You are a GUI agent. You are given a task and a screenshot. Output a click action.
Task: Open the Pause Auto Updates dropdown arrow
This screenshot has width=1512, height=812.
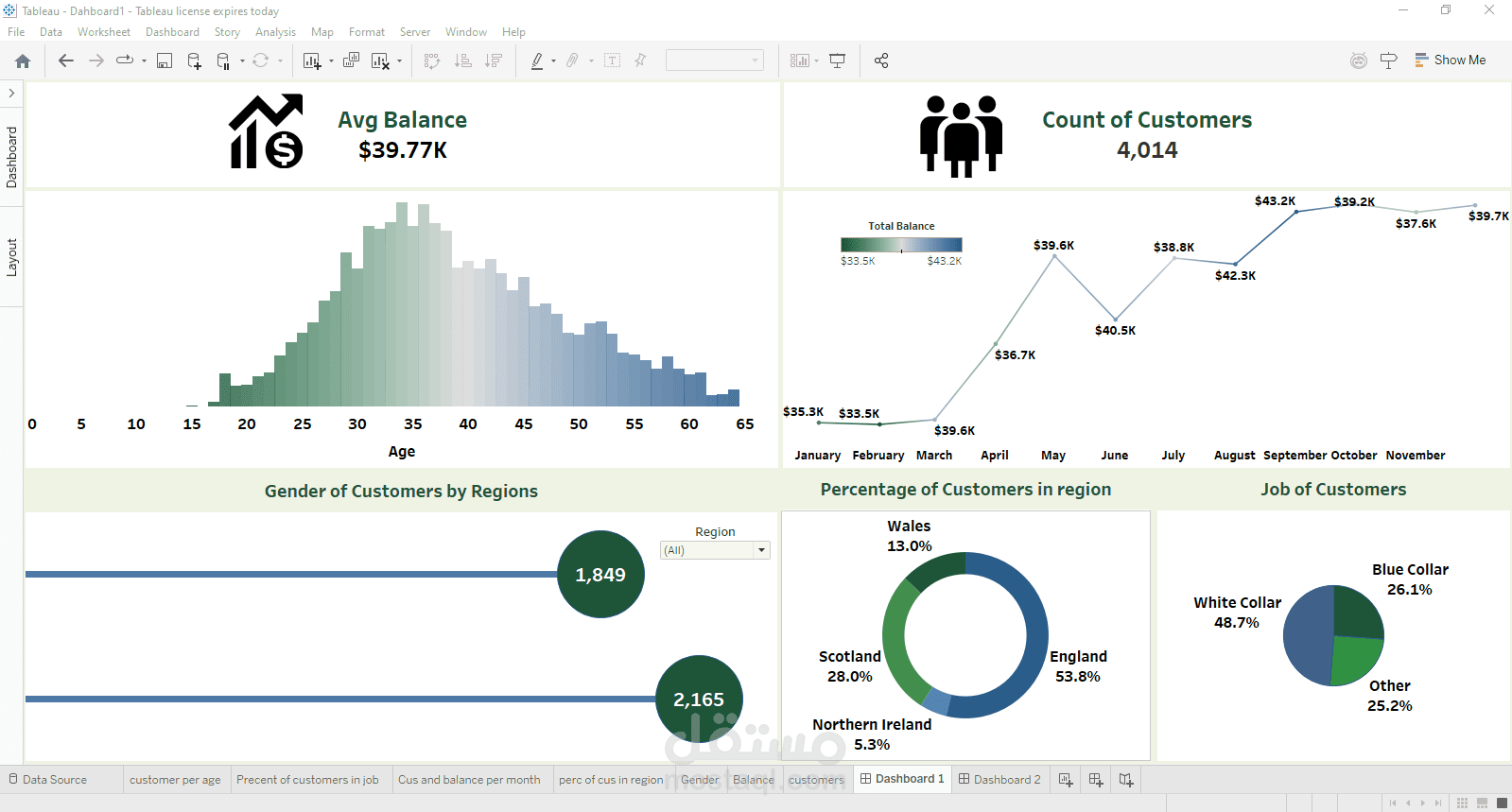242,61
